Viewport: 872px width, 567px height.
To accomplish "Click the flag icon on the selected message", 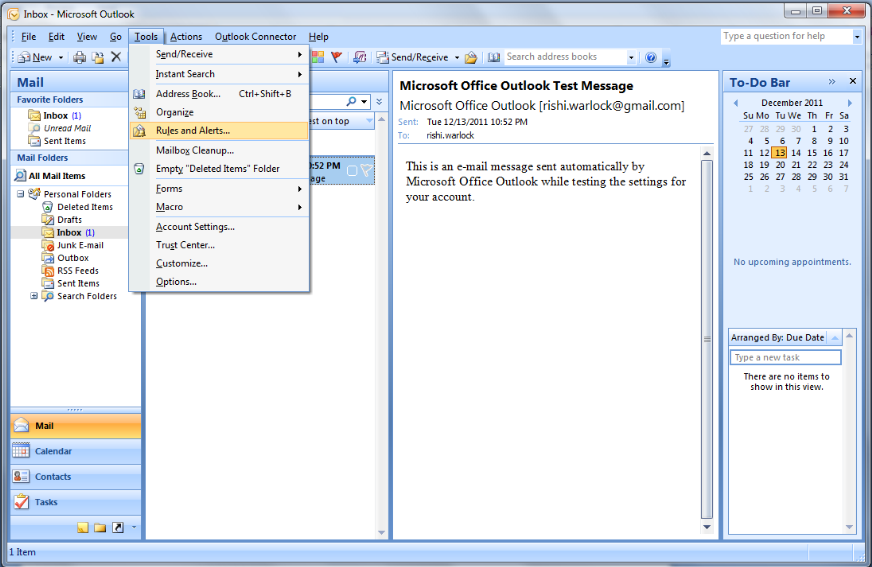I will click(x=366, y=171).
